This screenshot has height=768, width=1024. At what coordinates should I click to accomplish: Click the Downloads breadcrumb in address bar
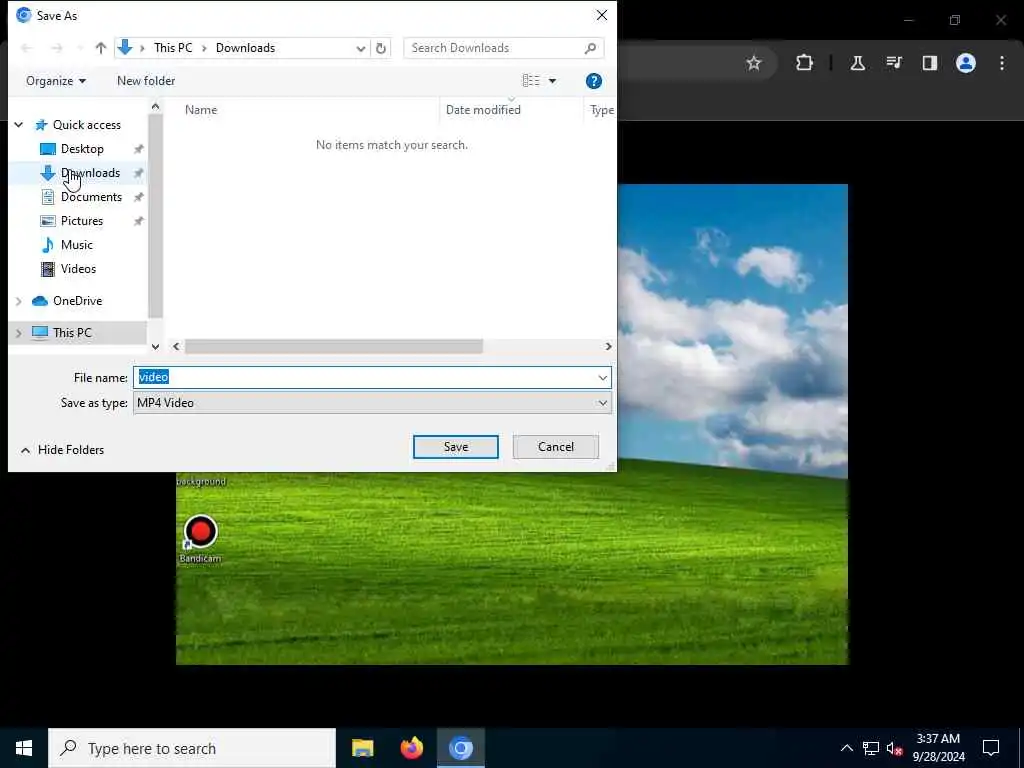coord(245,48)
